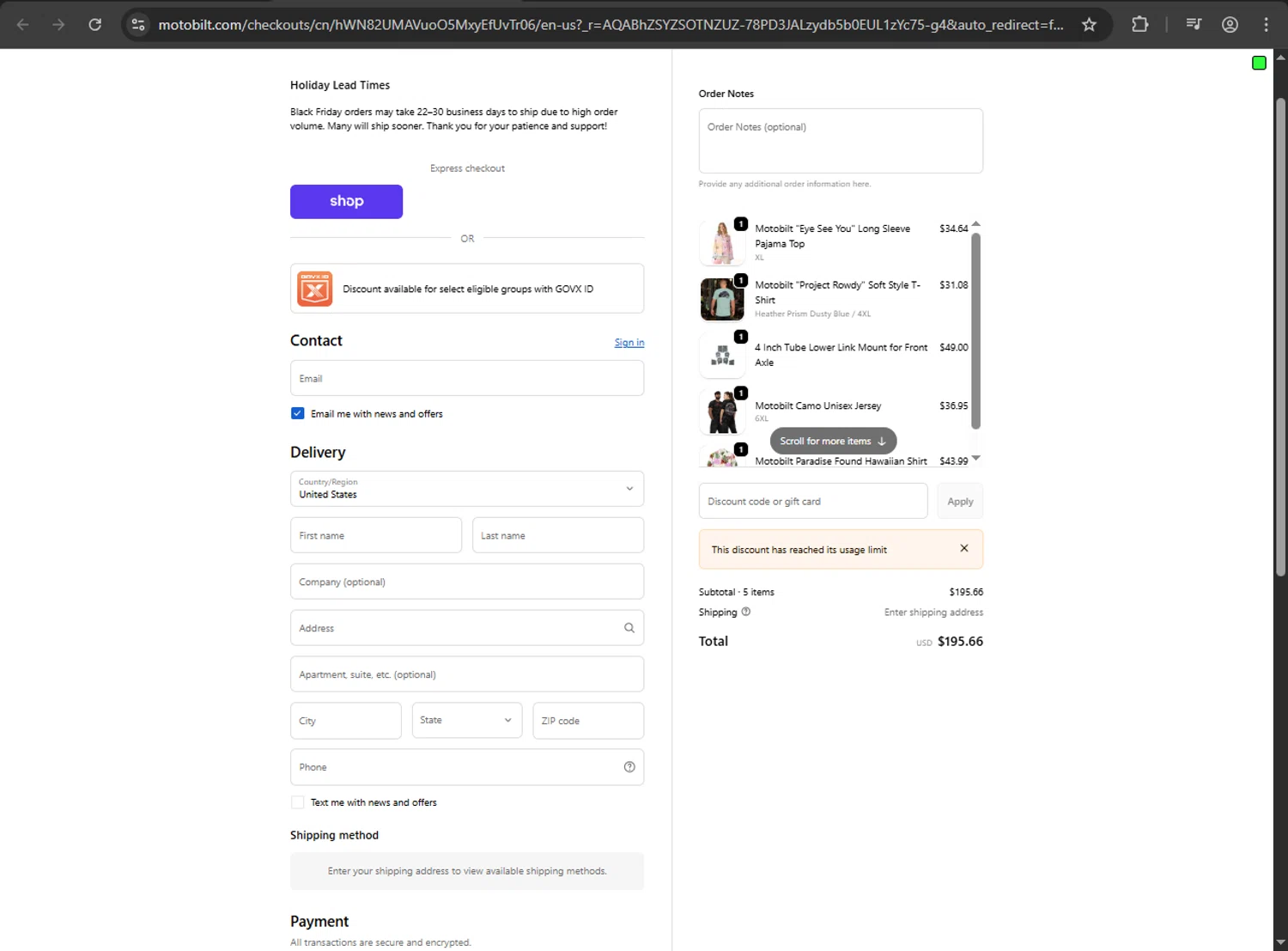Click the address search magnifier icon
The height and width of the screenshot is (951, 1288).
click(x=629, y=628)
